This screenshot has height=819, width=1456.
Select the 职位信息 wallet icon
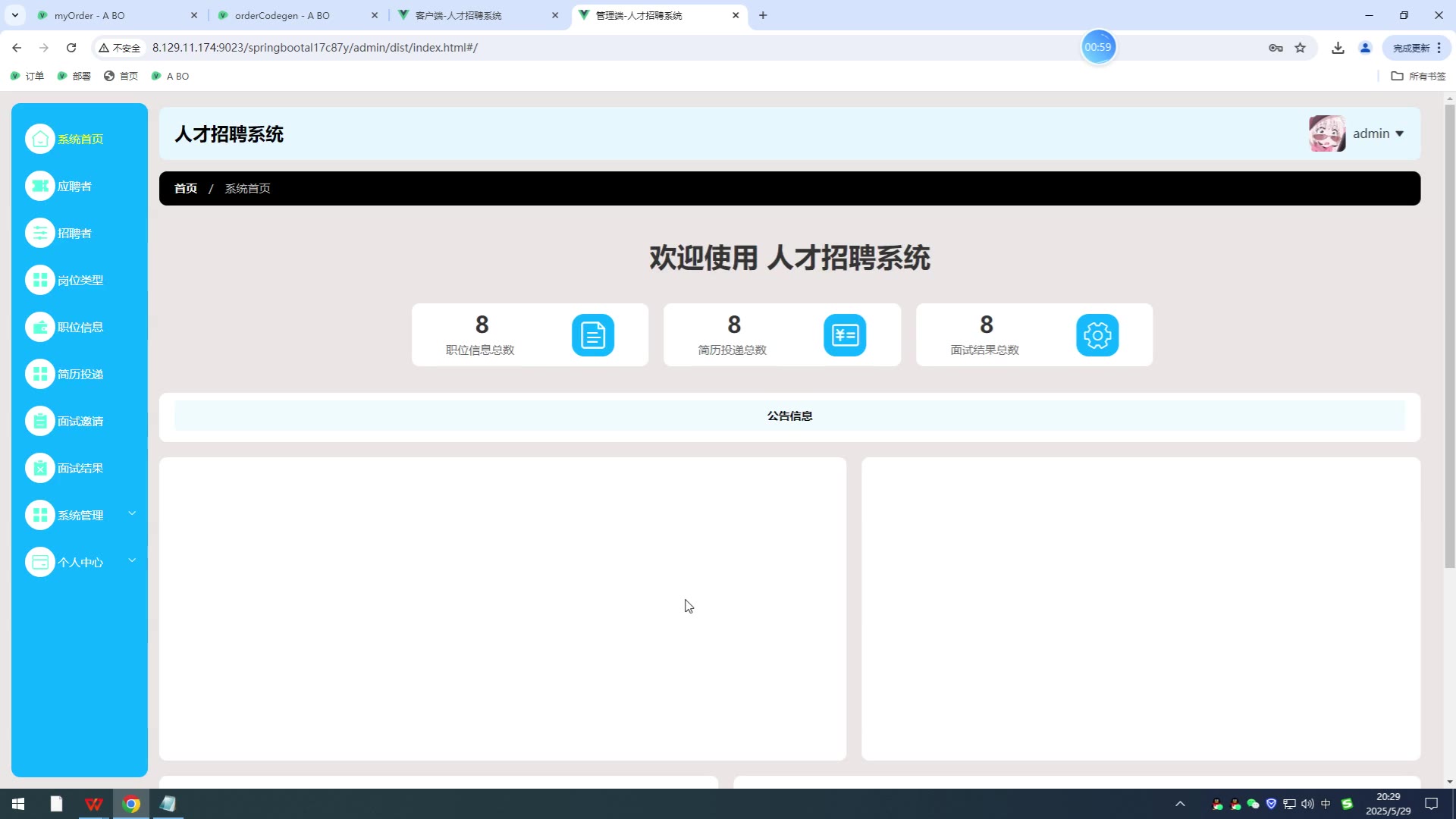pos(40,327)
